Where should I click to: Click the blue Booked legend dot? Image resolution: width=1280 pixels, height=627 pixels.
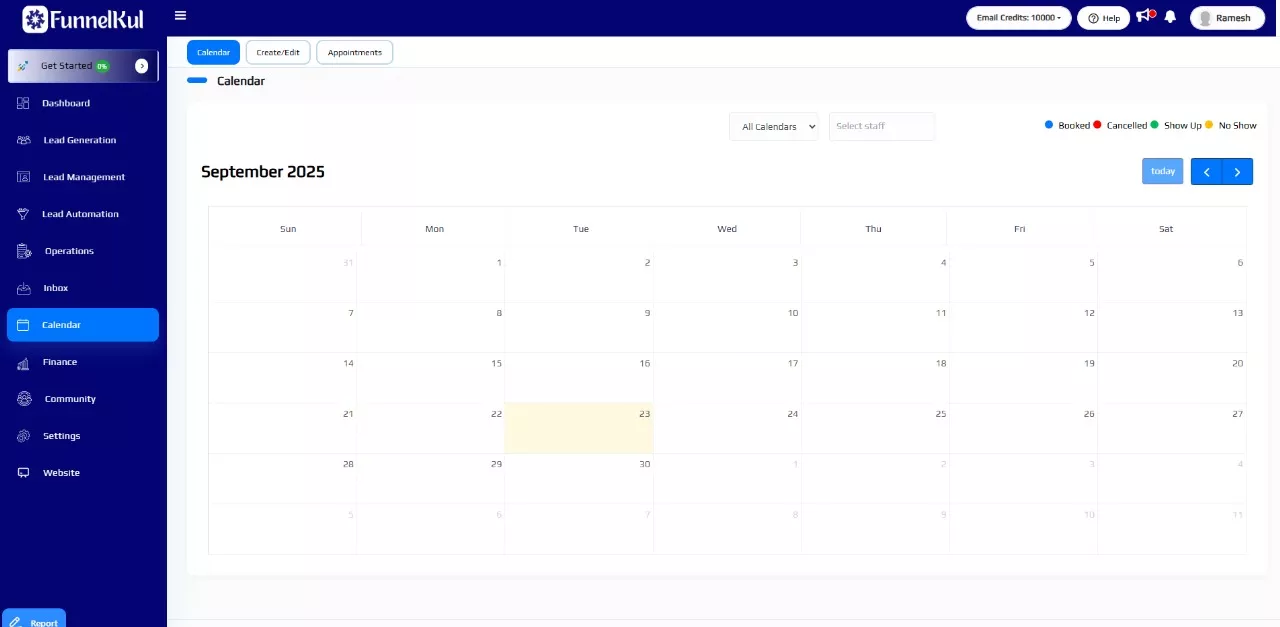tap(1049, 125)
